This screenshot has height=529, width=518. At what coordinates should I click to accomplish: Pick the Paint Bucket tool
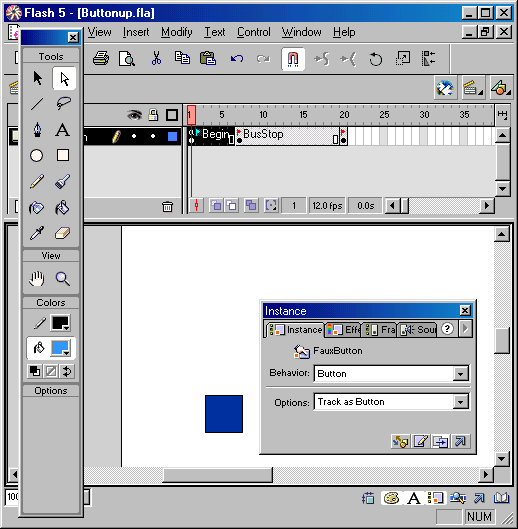coord(63,207)
